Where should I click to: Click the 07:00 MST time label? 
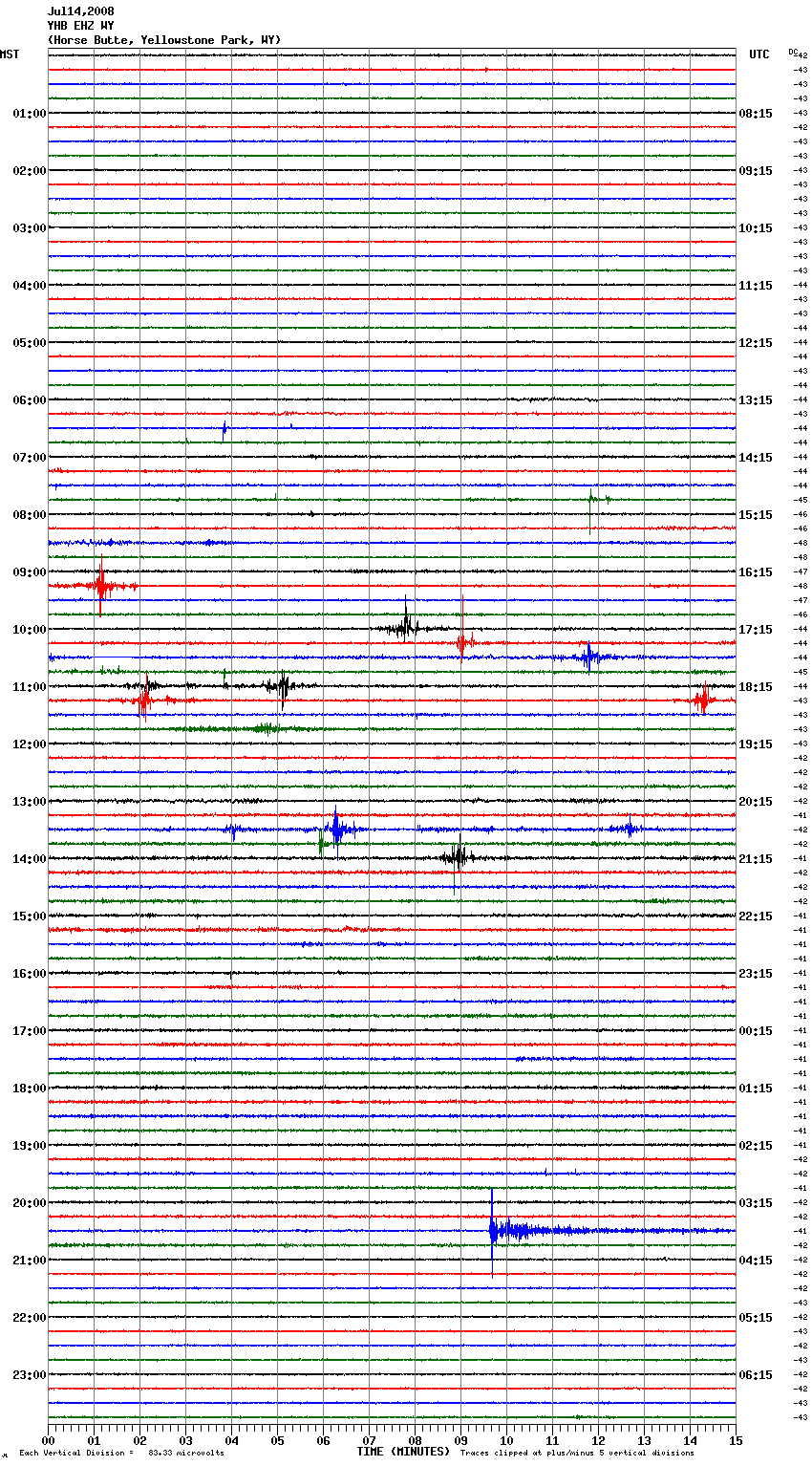pyautogui.click(x=30, y=458)
